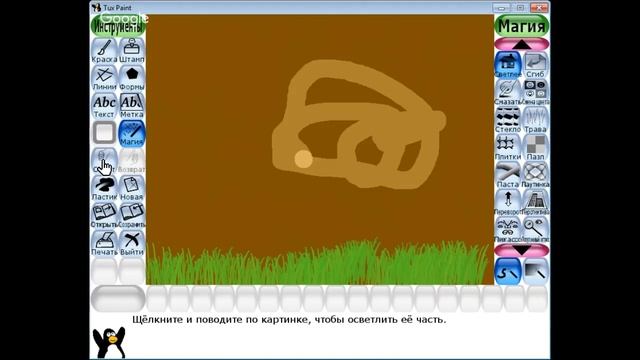Pick the Пикассо magic effect with faces icon
Viewport: 640px width, 360px height.
click(x=508, y=230)
